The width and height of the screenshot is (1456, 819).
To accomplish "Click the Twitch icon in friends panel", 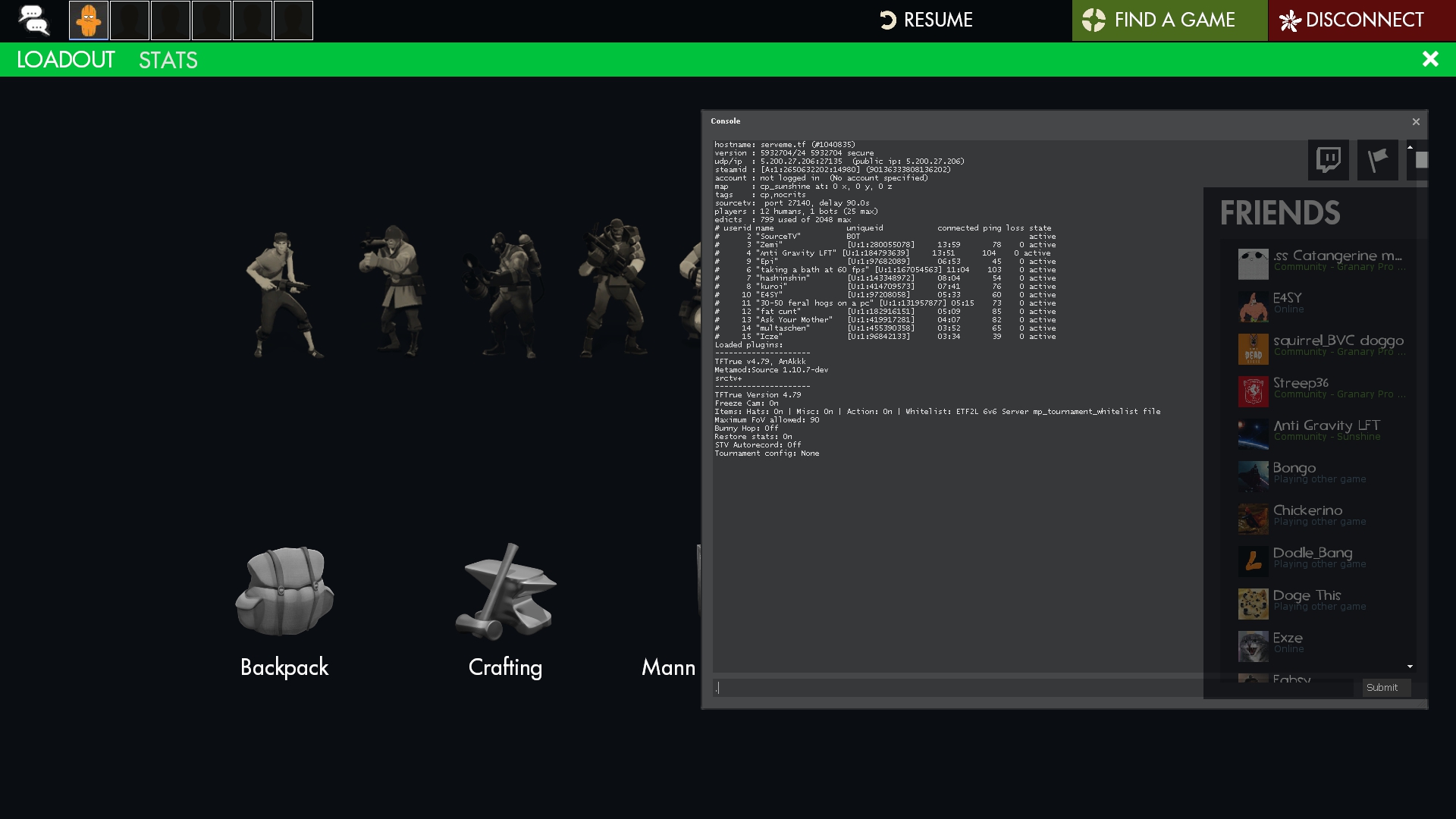I will tap(1328, 160).
